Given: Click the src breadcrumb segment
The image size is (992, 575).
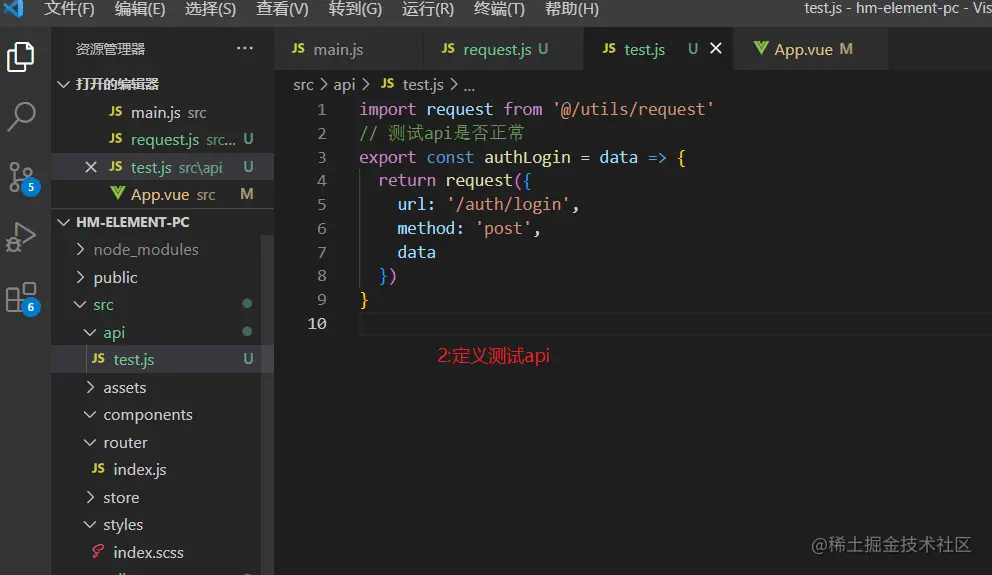Looking at the screenshot, I should (303, 84).
